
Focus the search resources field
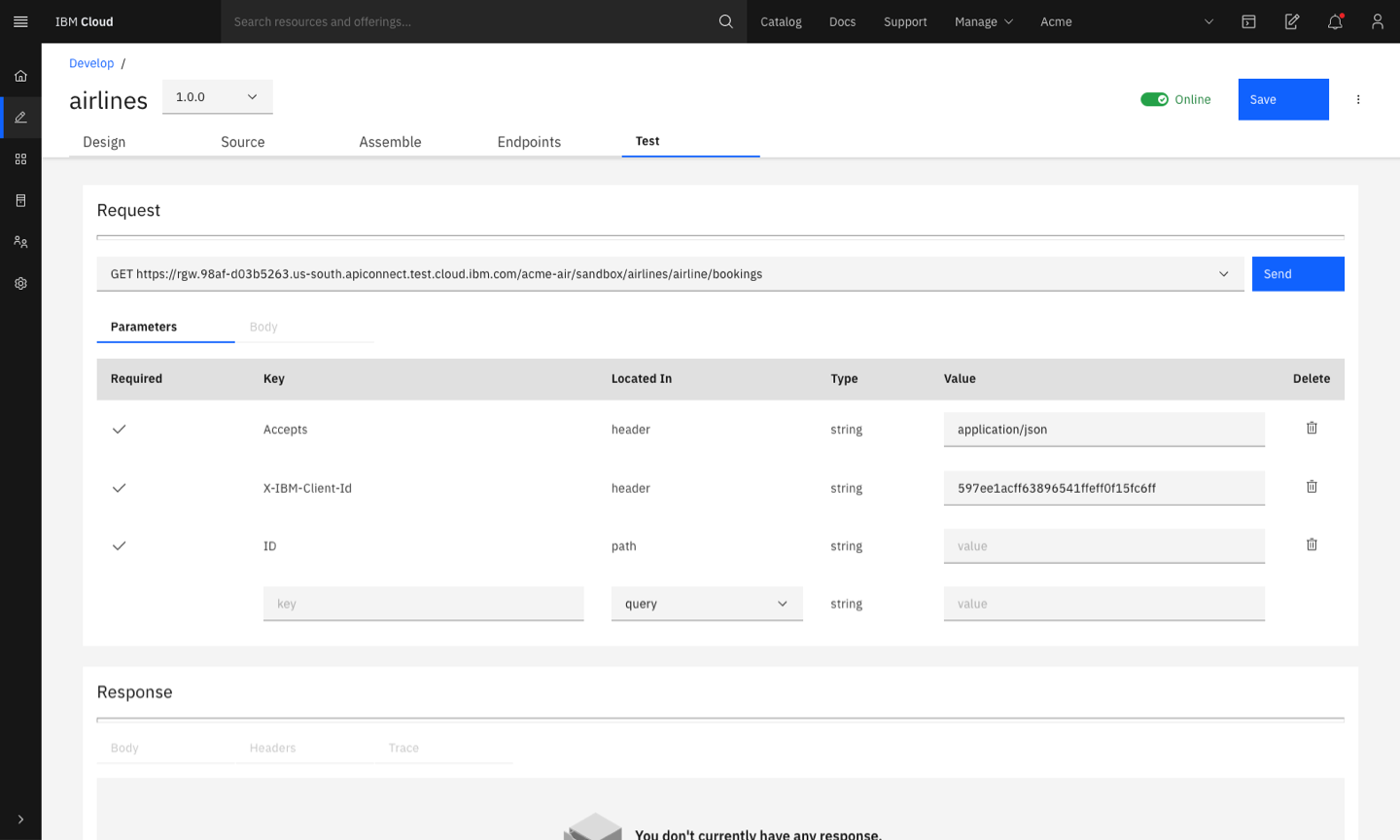pyautogui.click(x=472, y=21)
